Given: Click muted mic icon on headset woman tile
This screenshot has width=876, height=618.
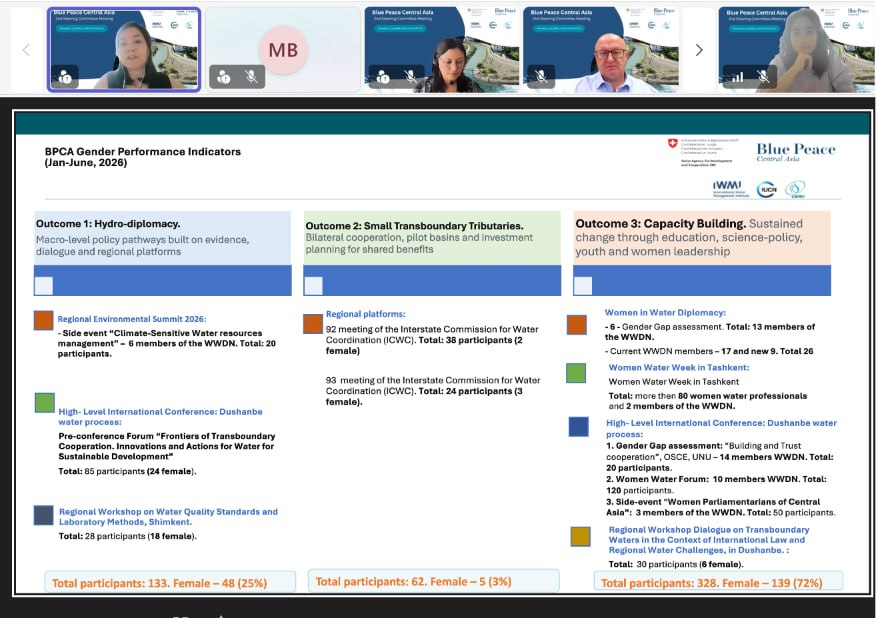Looking at the screenshot, I should [411, 77].
